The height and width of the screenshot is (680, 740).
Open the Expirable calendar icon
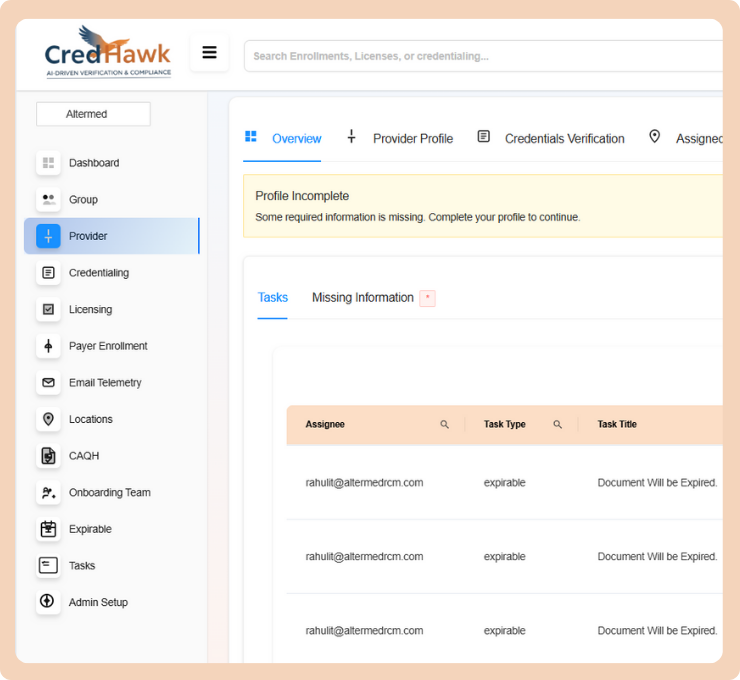coord(48,529)
